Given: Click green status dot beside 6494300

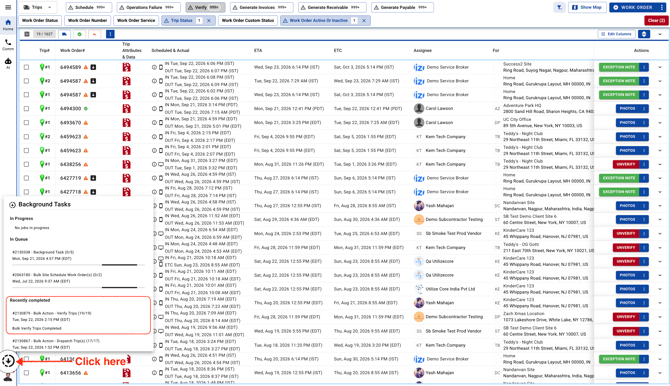Looking at the screenshot, I should [x=85, y=109].
